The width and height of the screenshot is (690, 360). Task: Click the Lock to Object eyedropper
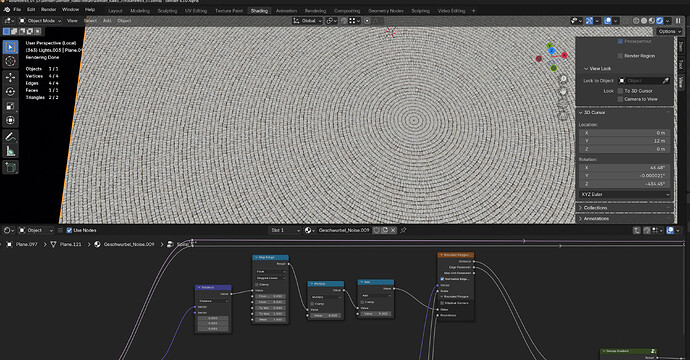(666, 81)
